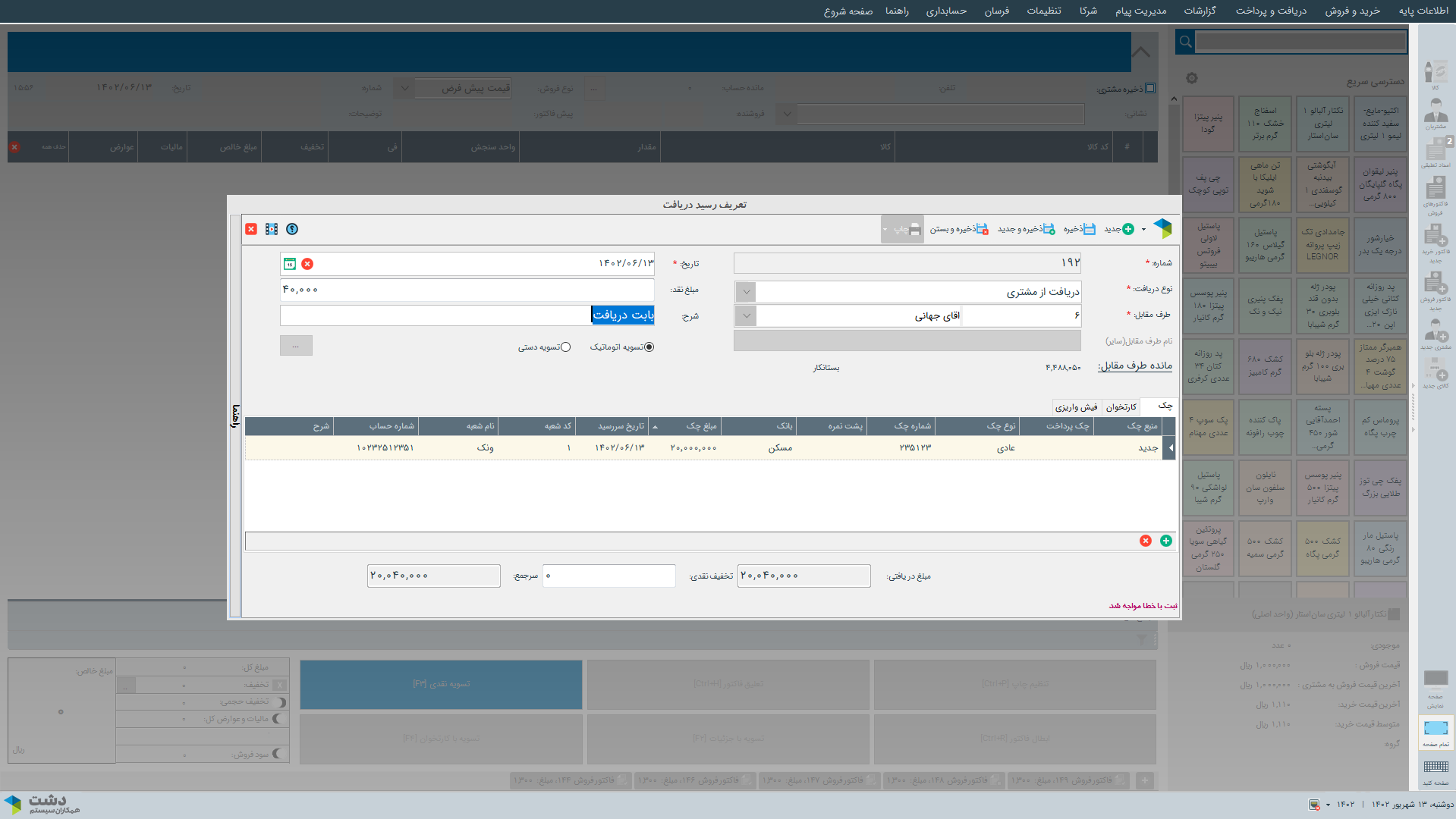Click the '...' button under description field
Screen dimensions: 1456x819
click(x=296, y=346)
